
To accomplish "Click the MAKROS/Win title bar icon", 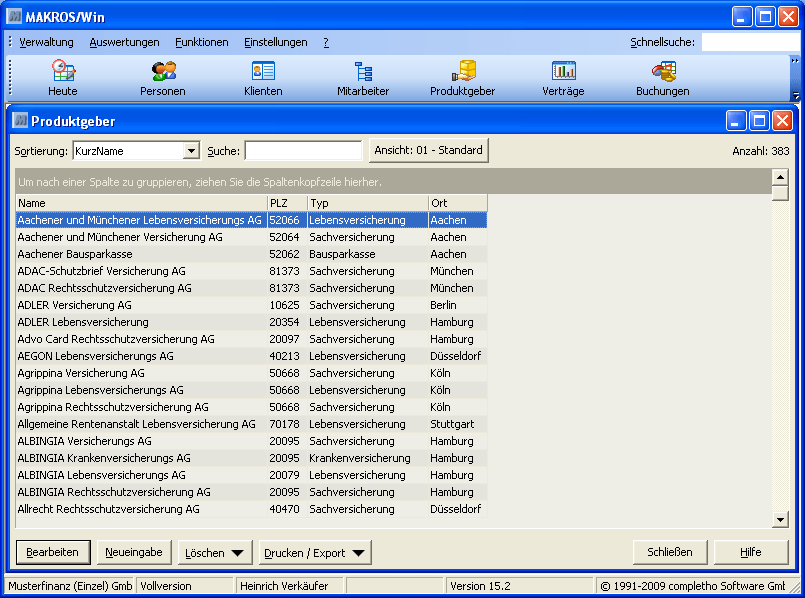I will pyautogui.click(x=14, y=16).
